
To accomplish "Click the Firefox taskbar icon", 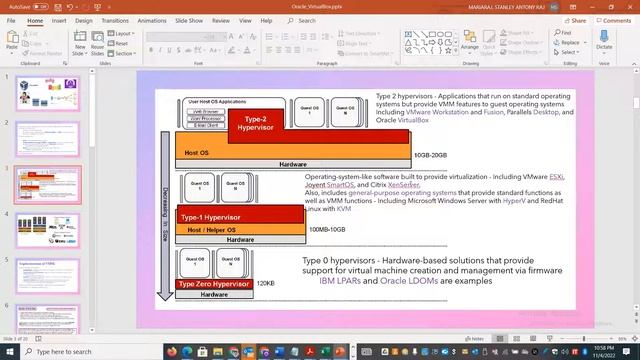I will pos(172,351).
